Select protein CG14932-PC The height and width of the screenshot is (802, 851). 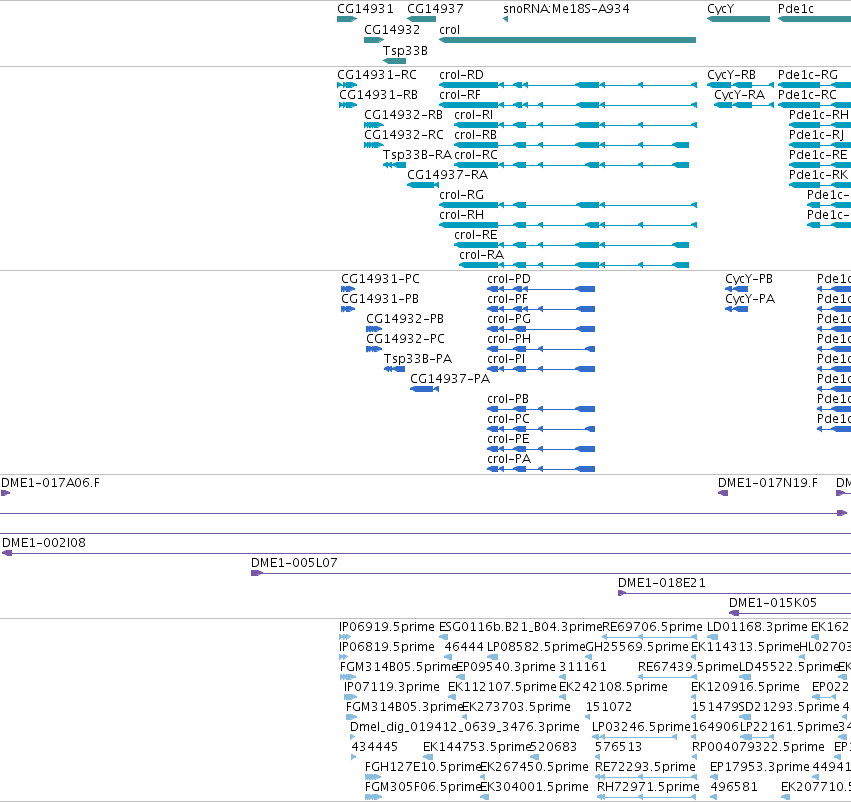coord(374,349)
